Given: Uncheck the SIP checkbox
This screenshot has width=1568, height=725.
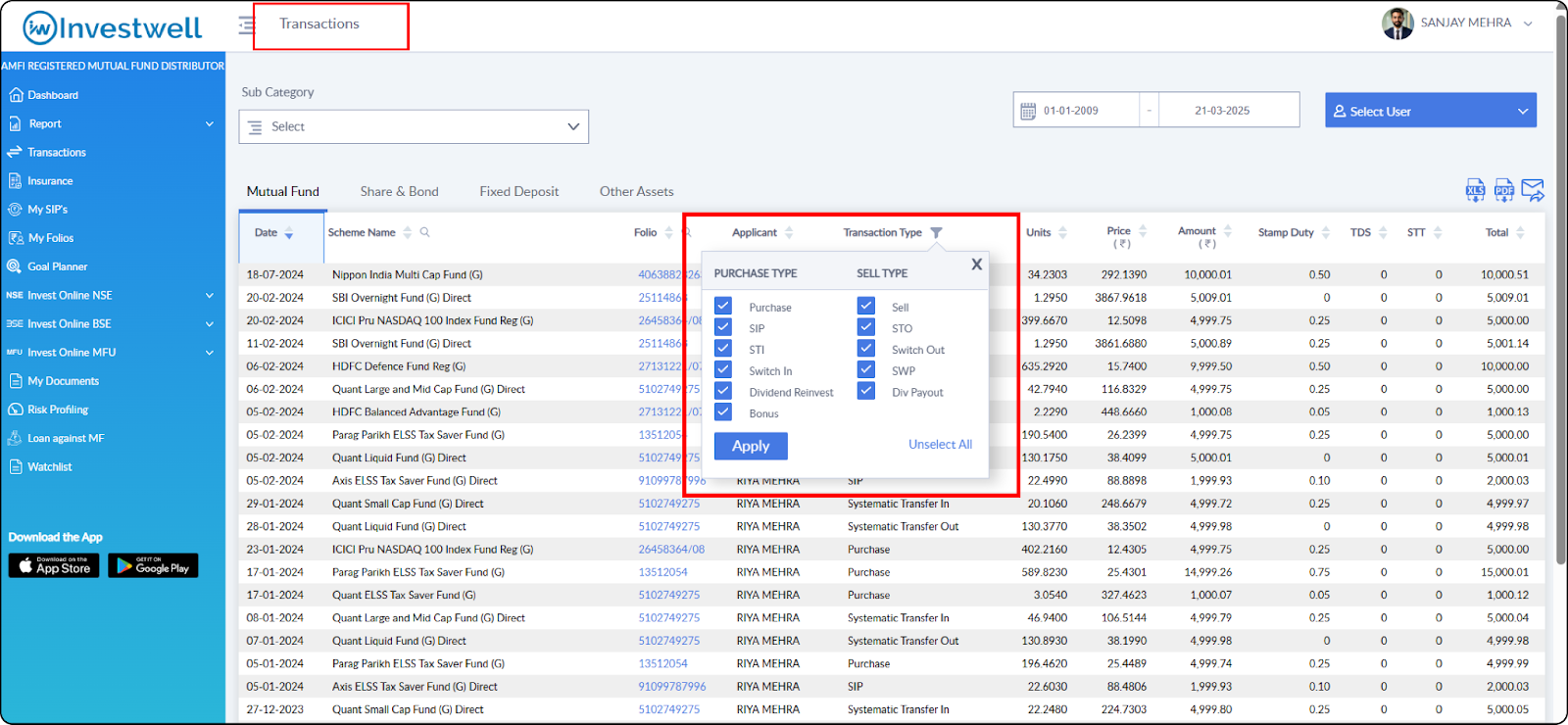Looking at the screenshot, I should [x=723, y=327].
